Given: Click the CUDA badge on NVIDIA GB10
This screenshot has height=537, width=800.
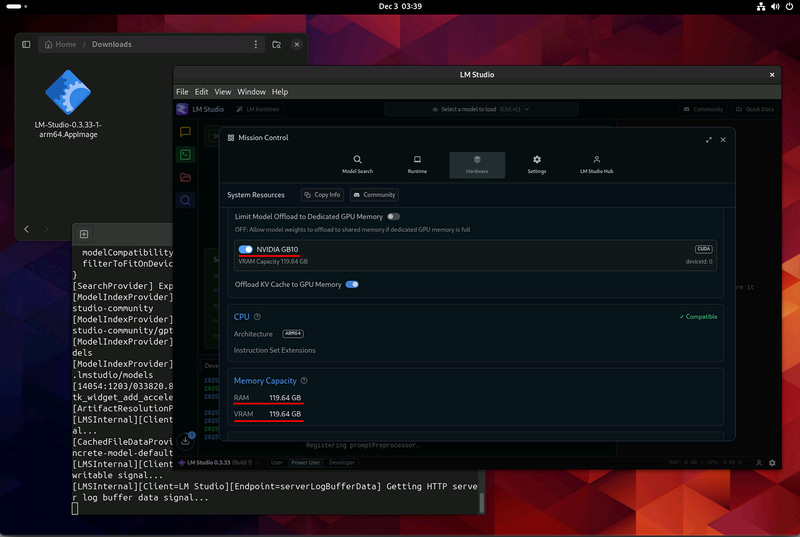Looking at the screenshot, I should click(704, 249).
